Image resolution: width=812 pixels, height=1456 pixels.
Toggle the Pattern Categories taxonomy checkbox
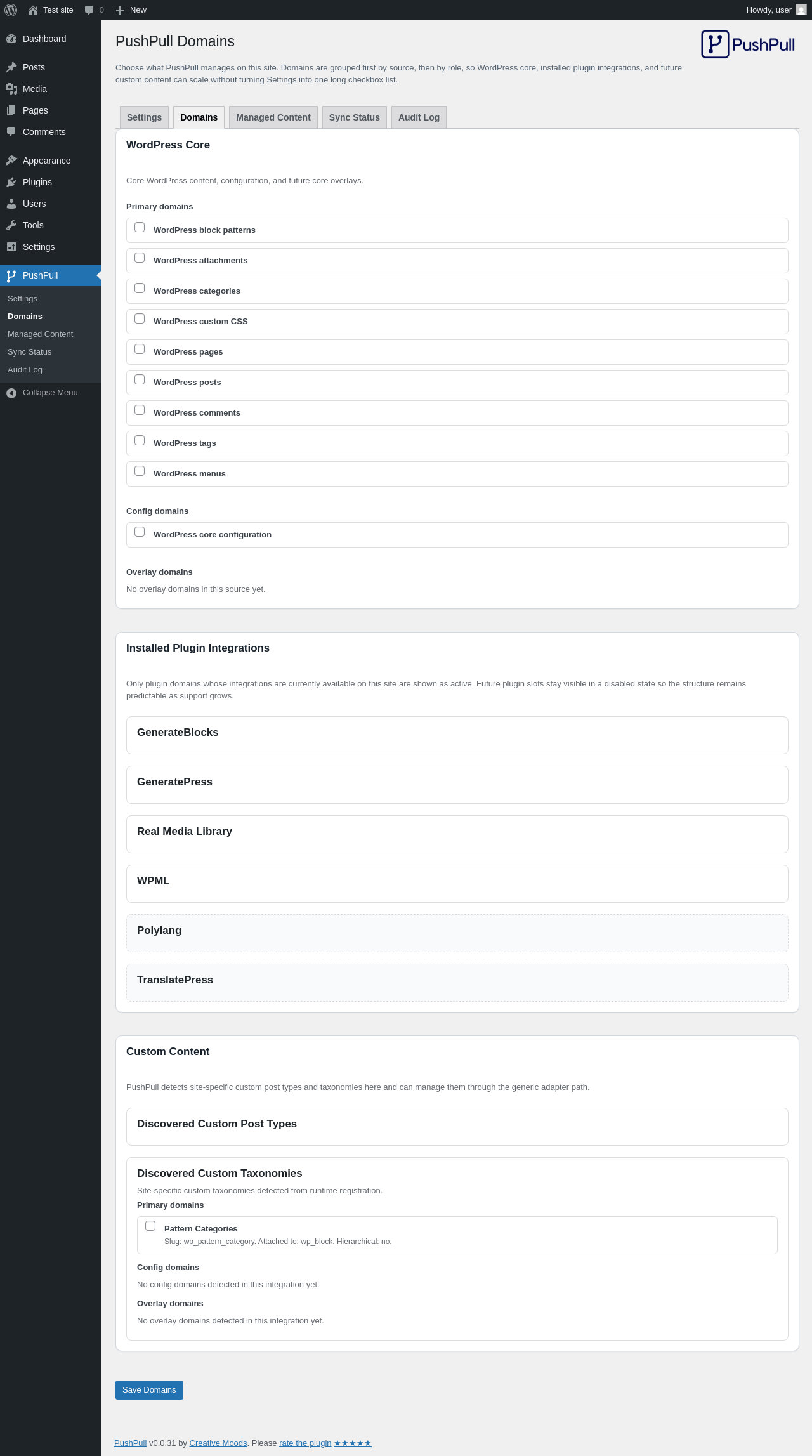[150, 1226]
